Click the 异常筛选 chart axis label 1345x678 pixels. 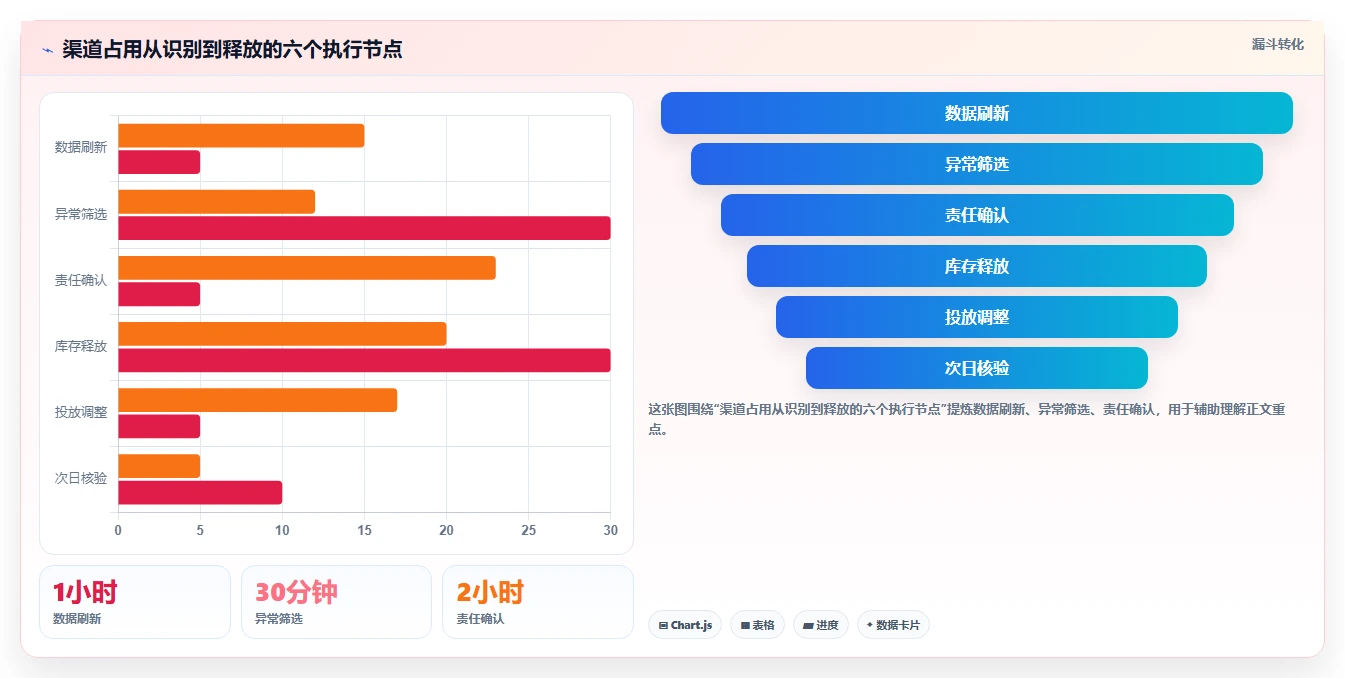tap(81, 214)
